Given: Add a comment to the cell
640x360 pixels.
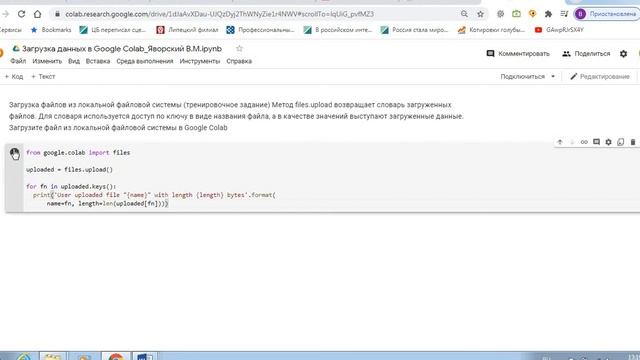Looking at the screenshot, I should point(596,142).
